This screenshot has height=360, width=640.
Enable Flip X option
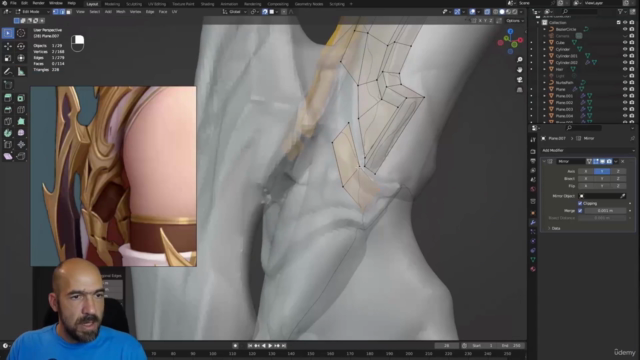(586, 186)
